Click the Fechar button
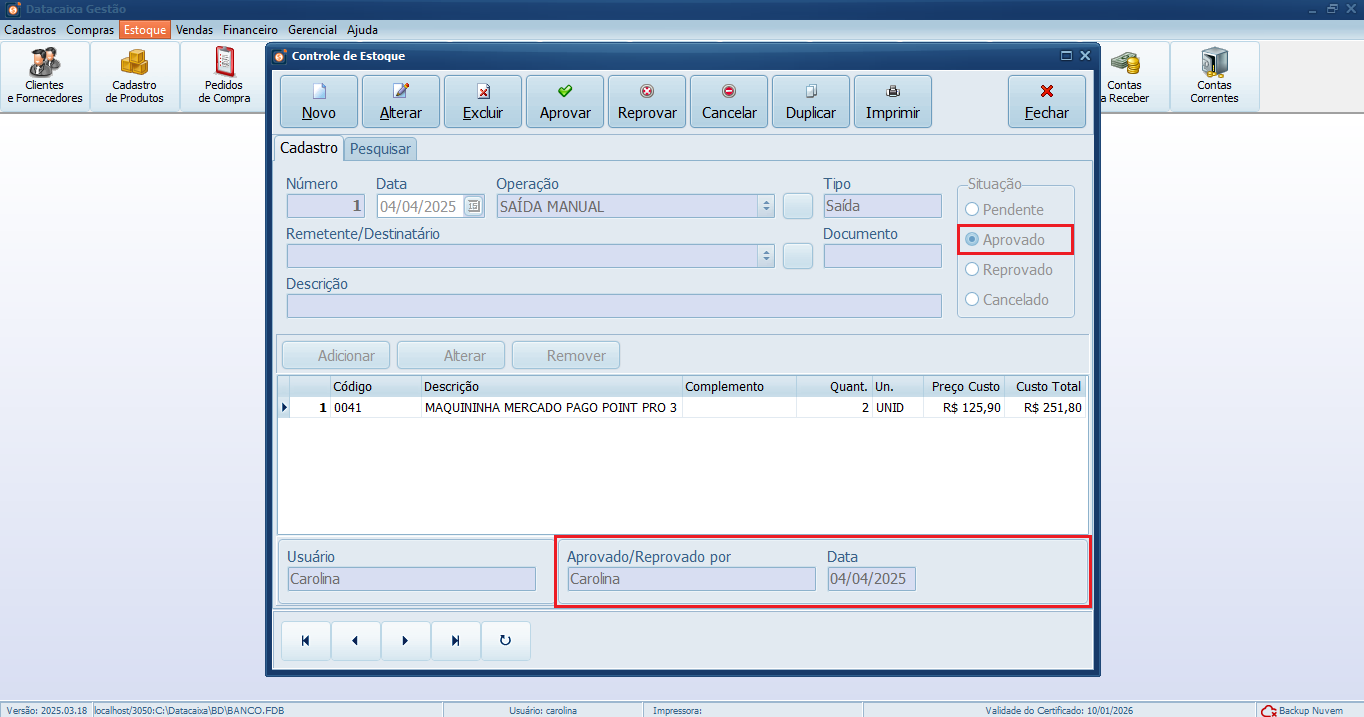The image size is (1364, 717). tap(1047, 101)
